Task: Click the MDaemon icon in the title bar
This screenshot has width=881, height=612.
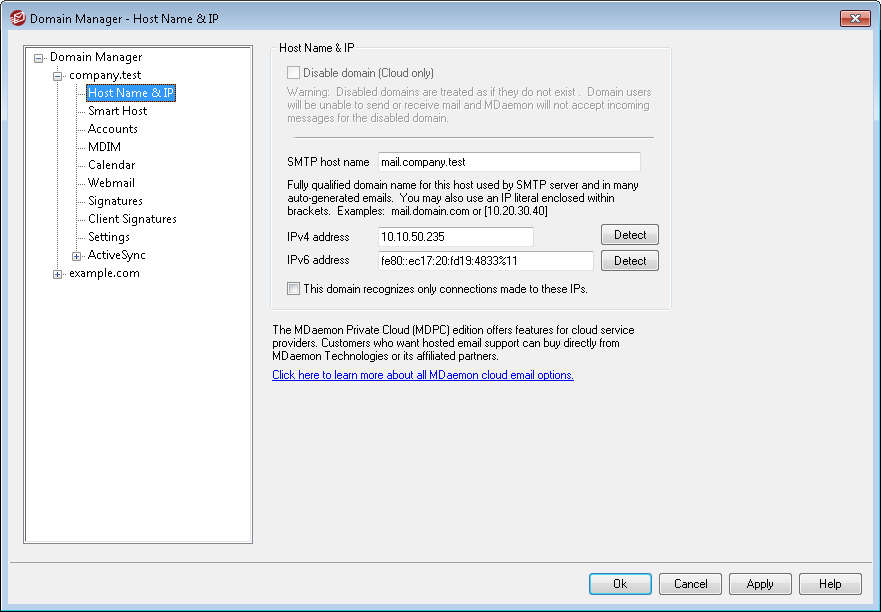Action: 17,18
